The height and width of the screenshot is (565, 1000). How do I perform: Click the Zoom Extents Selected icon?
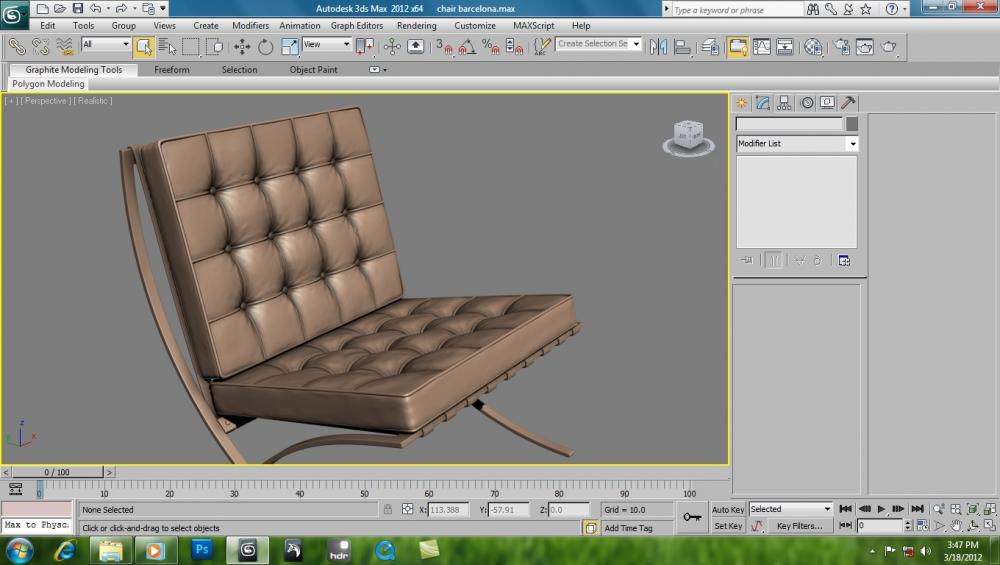point(973,509)
